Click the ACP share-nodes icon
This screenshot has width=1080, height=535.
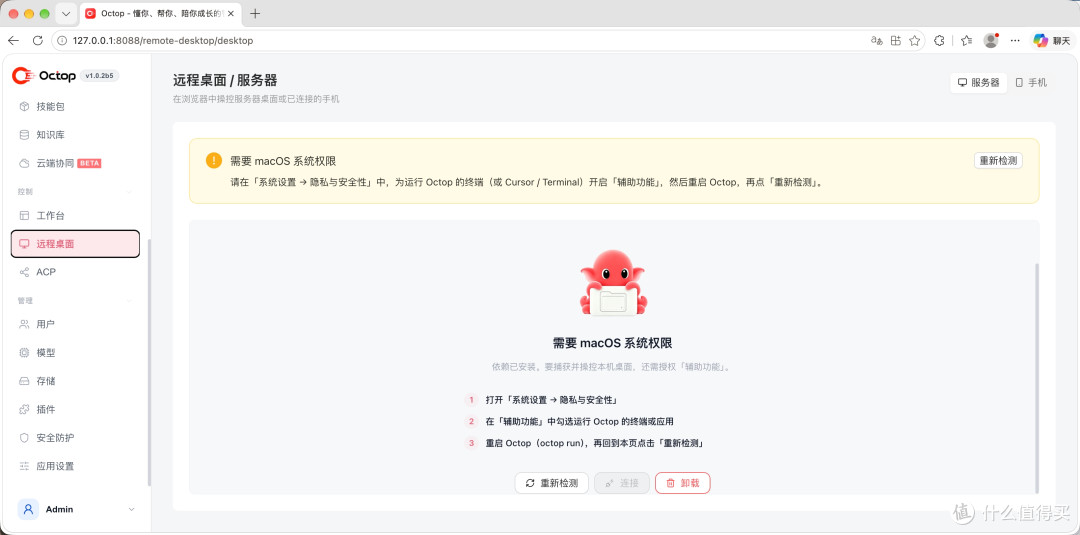(x=24, y=272)
